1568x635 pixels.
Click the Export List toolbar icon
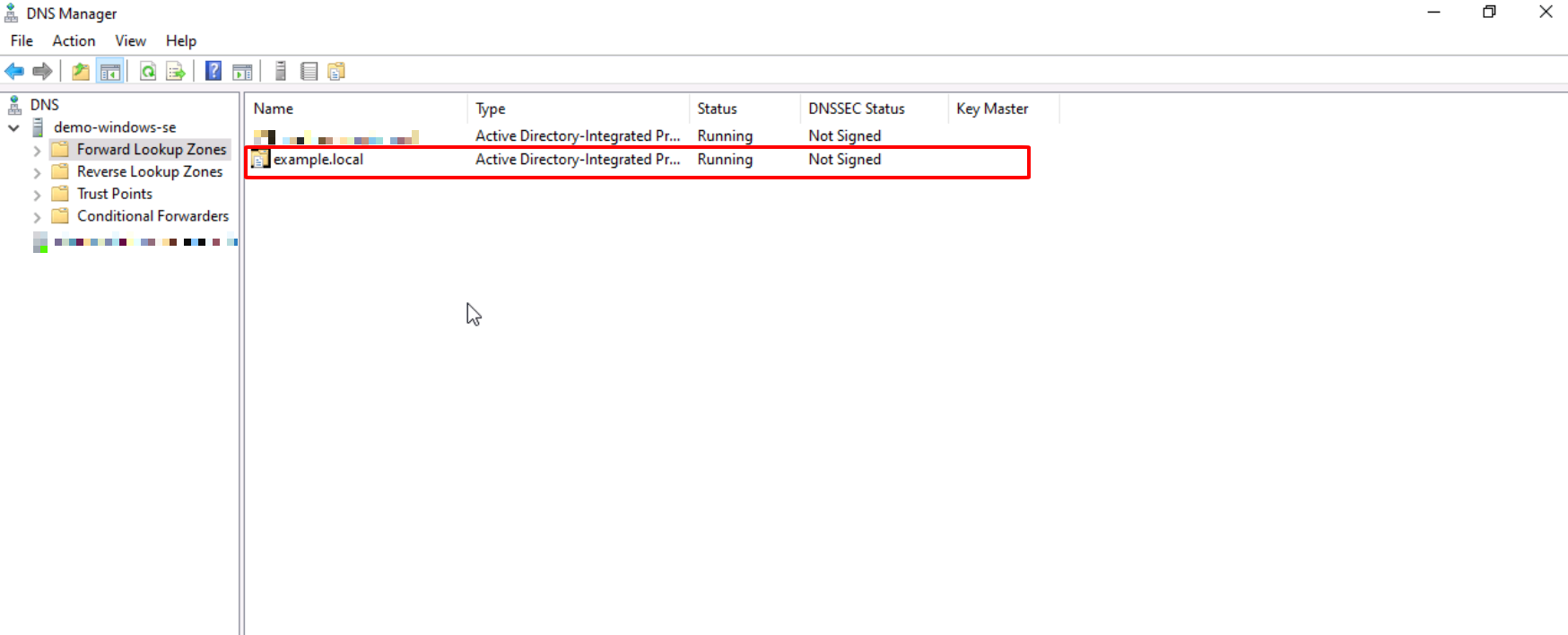click(176, 72)
